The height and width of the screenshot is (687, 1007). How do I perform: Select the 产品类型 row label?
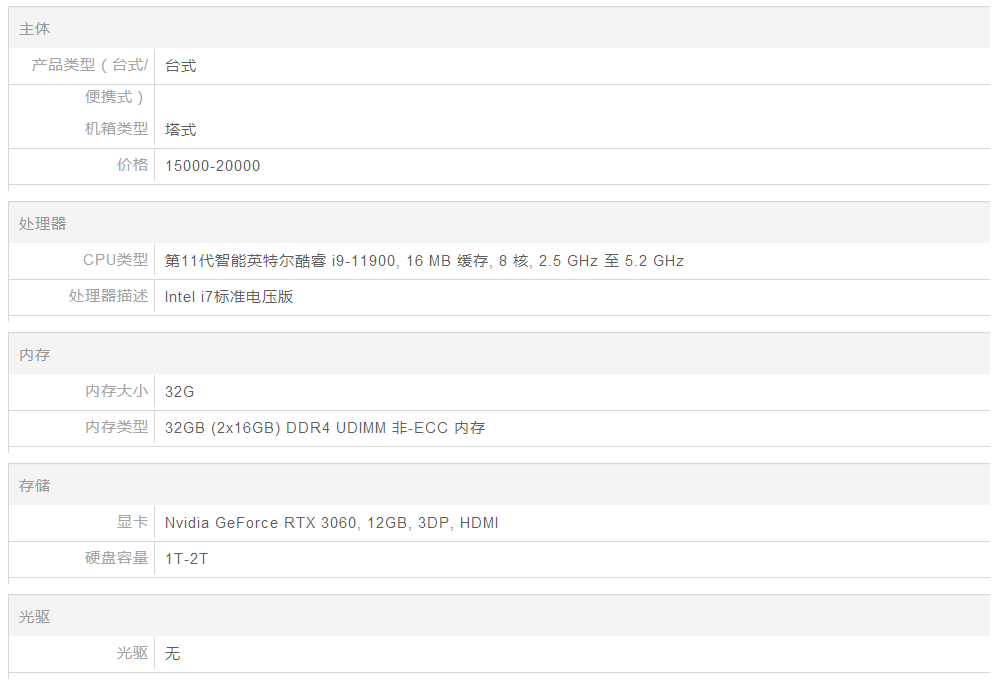[89, 66]
